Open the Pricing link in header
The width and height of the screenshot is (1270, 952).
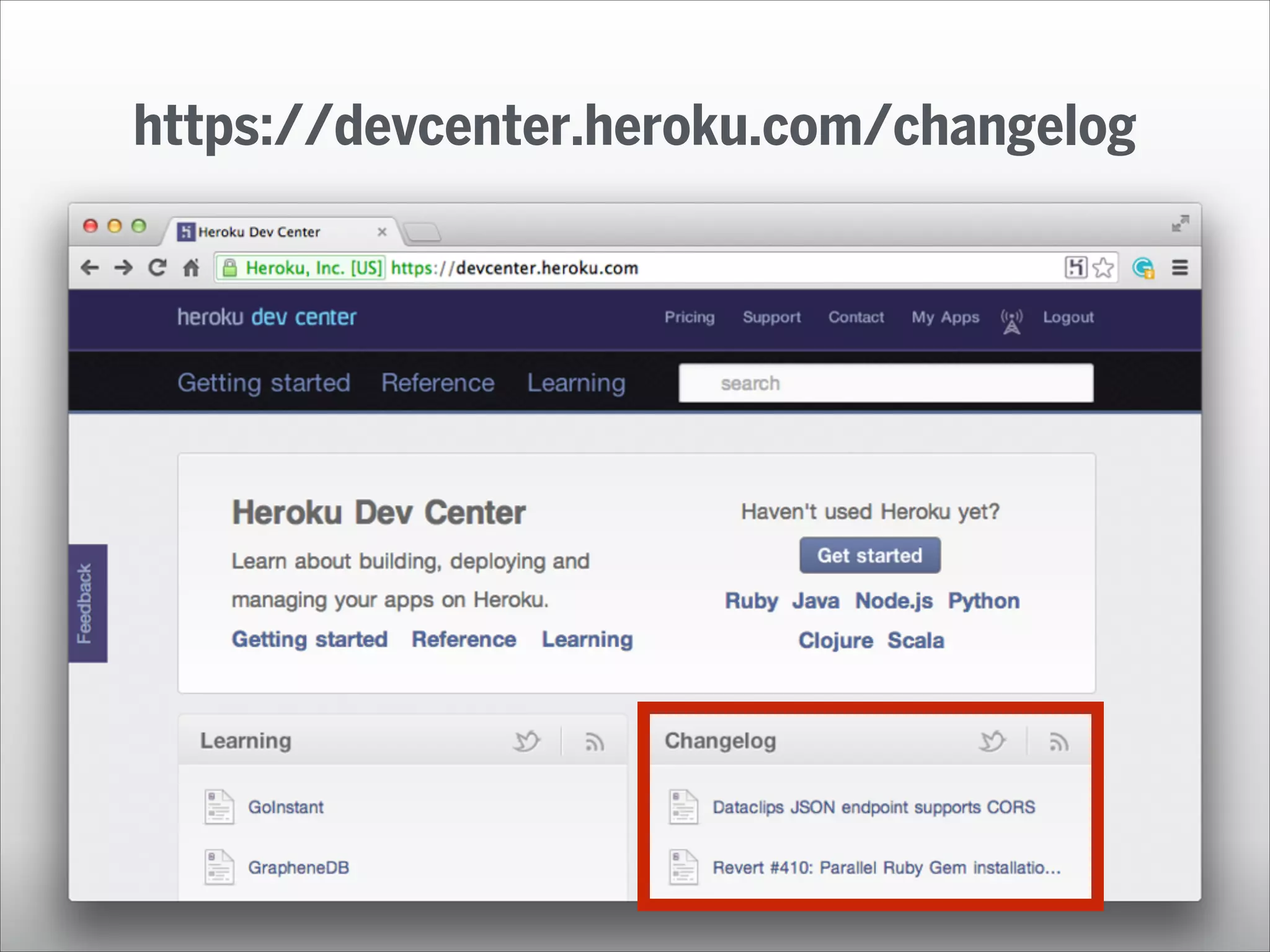(690, 317)
